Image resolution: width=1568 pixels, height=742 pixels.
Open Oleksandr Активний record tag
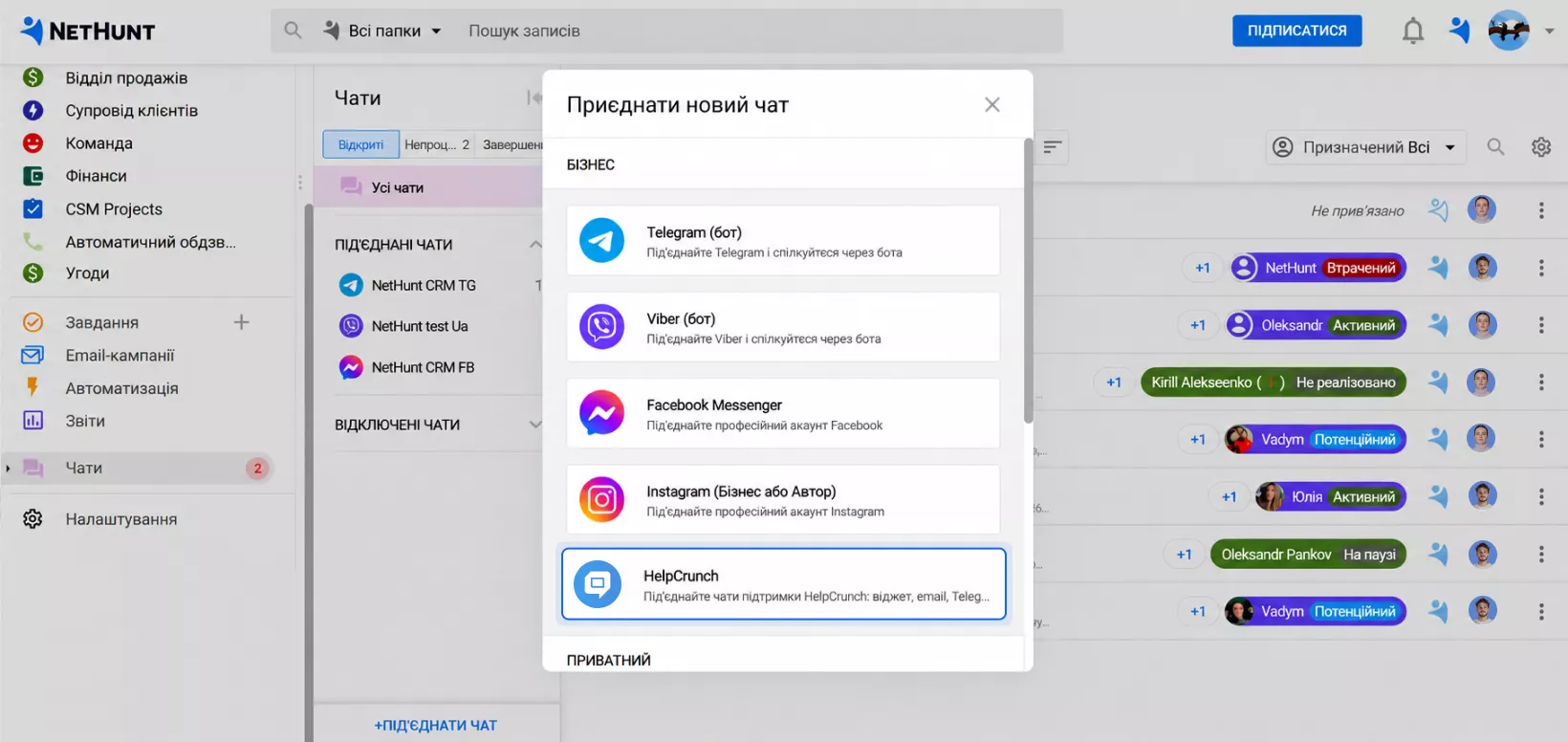point(1316,325)
